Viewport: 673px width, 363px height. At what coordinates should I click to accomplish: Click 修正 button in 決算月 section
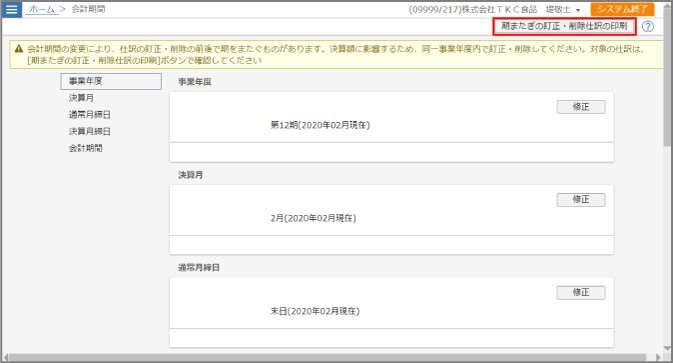click(x=581, y=200)
